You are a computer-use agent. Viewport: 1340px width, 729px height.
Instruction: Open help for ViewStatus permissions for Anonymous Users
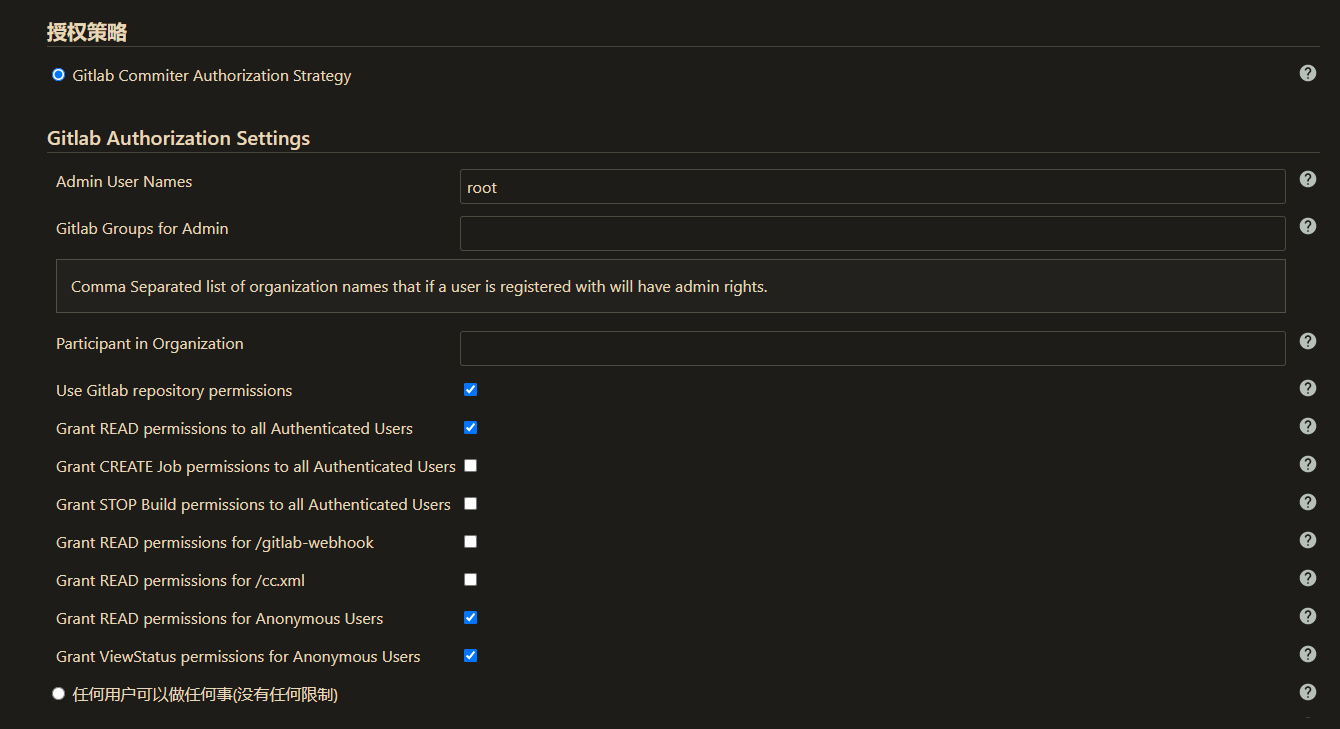click(x=1307, y=654)
